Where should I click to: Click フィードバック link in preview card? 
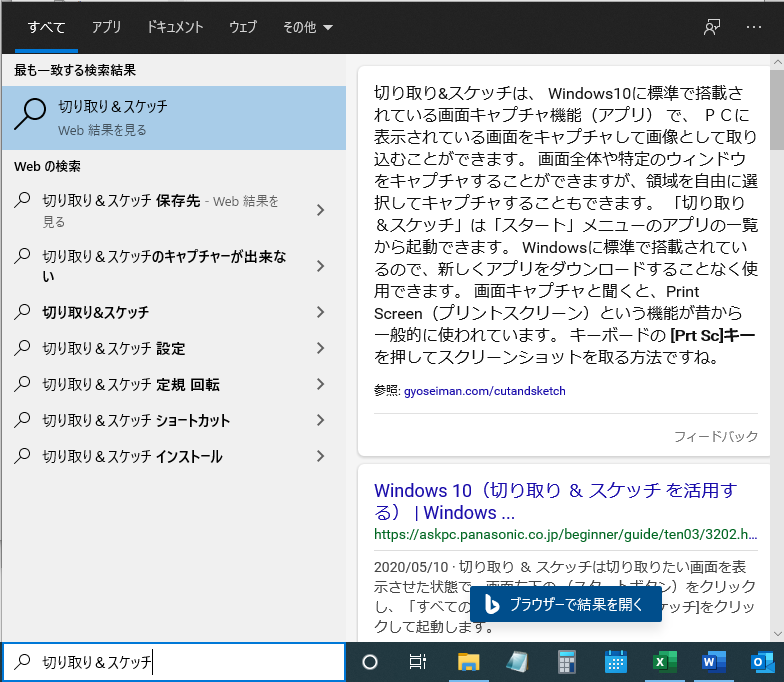(716, 436)
